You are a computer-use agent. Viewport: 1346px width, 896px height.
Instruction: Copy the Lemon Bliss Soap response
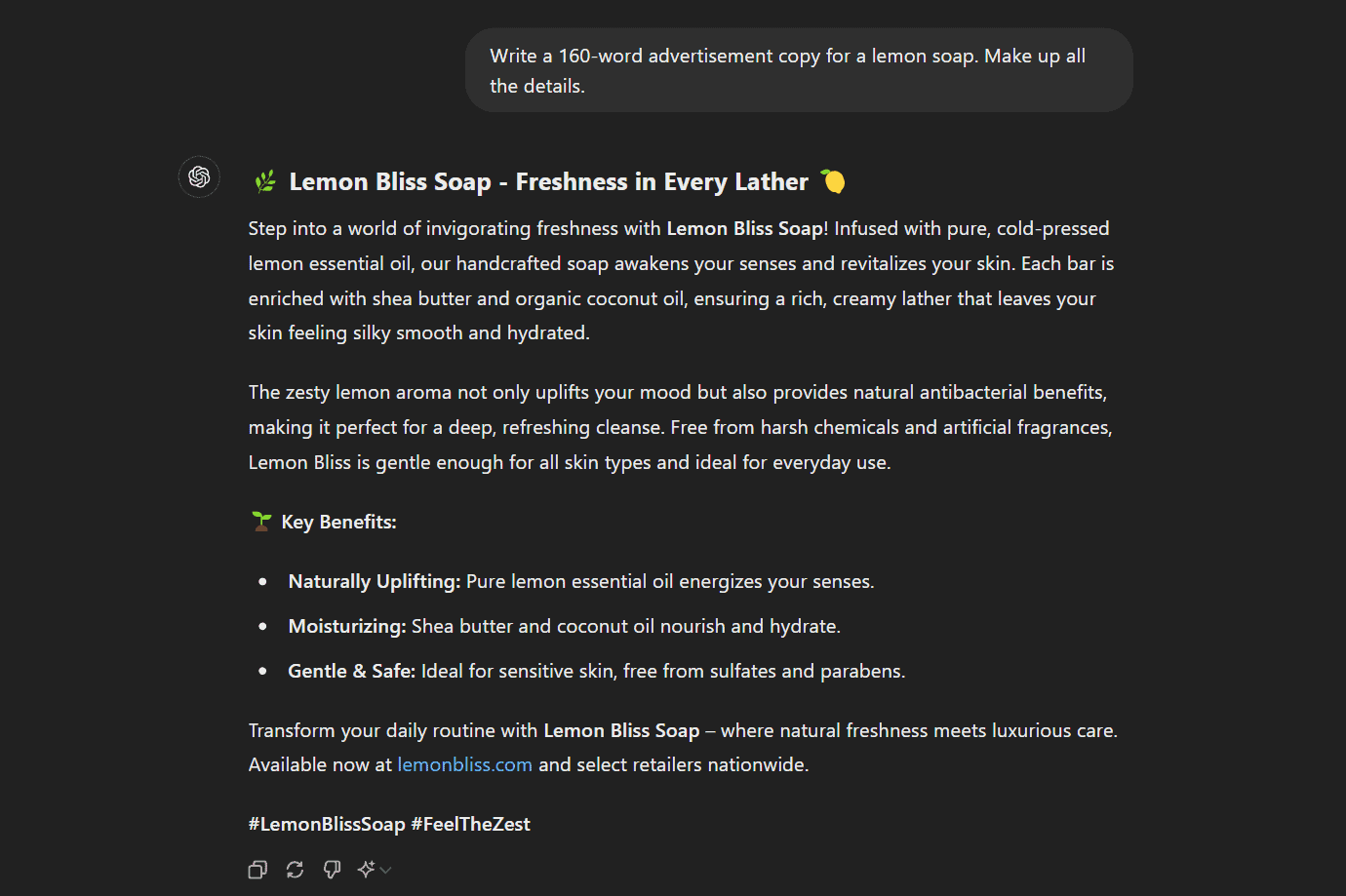point(257,870)
